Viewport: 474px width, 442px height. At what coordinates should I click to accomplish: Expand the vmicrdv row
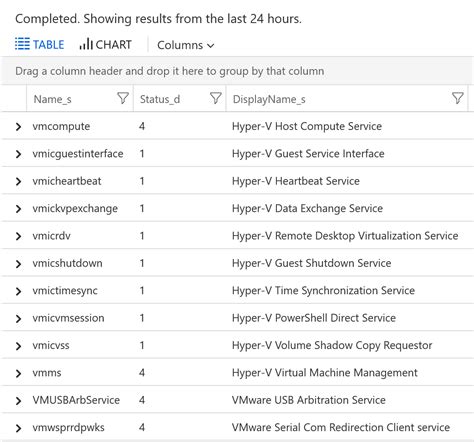click(18, 236)
